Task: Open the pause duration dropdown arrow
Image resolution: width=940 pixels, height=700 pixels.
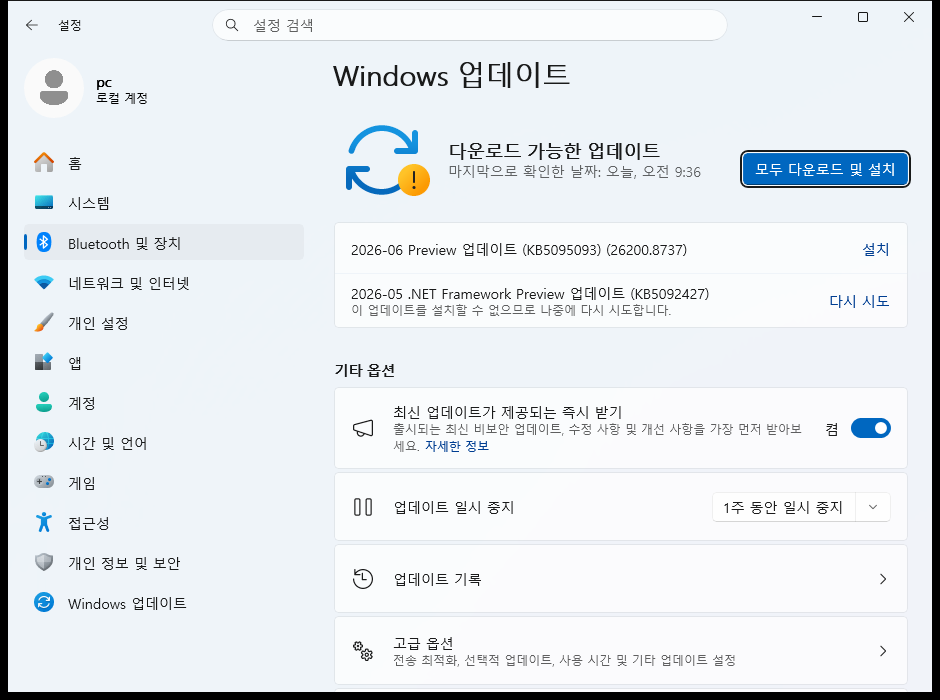Action: 873,508
